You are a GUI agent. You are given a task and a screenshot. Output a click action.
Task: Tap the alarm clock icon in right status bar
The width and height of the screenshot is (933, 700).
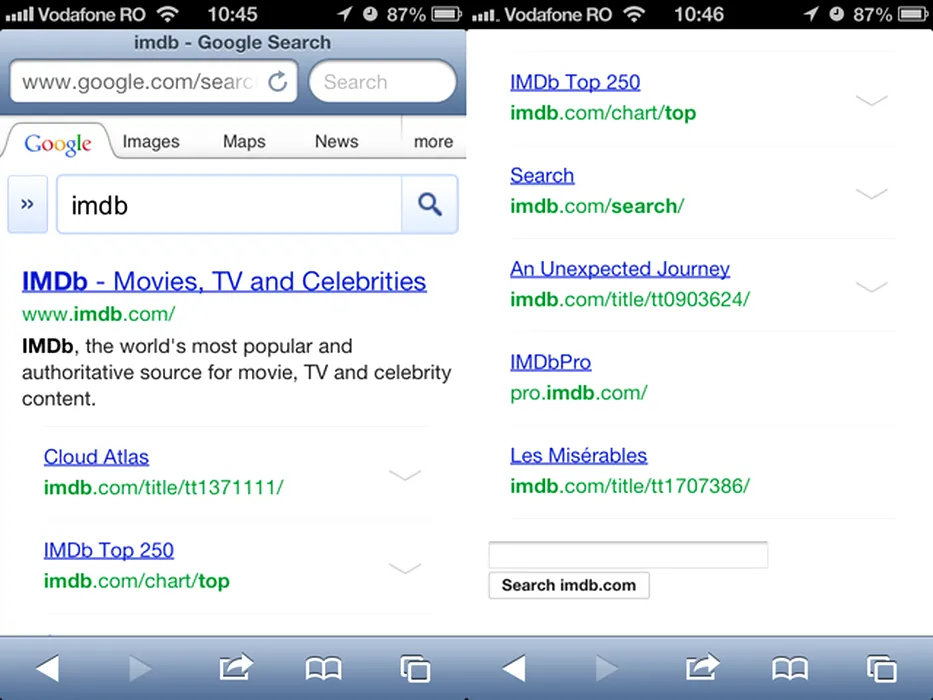[837, 14]
